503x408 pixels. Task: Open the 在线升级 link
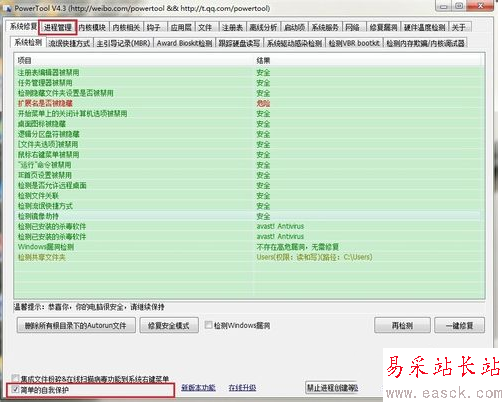coord(242,388)
